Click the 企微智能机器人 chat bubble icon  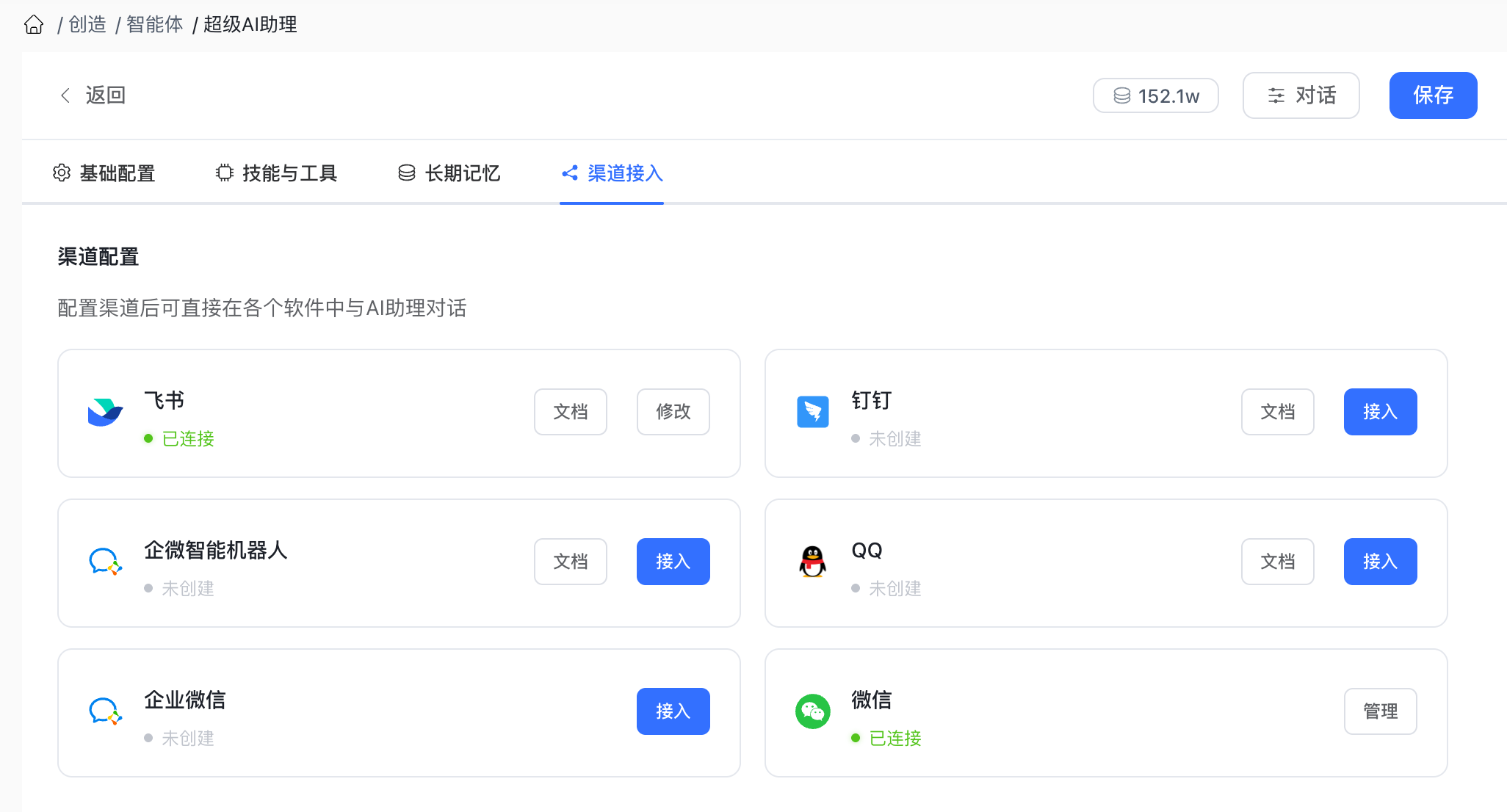click(104, 562)
